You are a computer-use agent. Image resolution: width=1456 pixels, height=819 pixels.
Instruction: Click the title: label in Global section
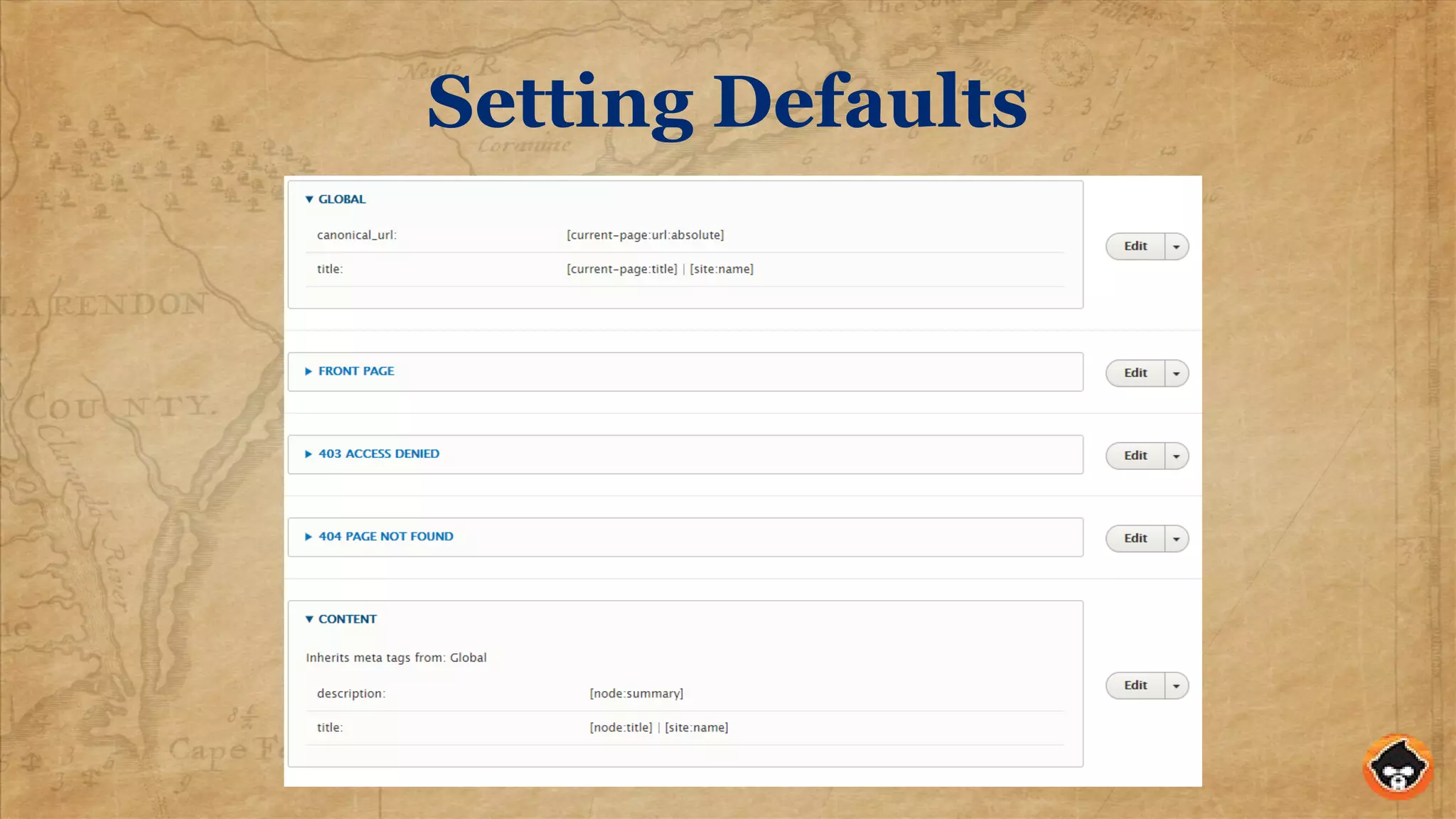coord(330,269)
